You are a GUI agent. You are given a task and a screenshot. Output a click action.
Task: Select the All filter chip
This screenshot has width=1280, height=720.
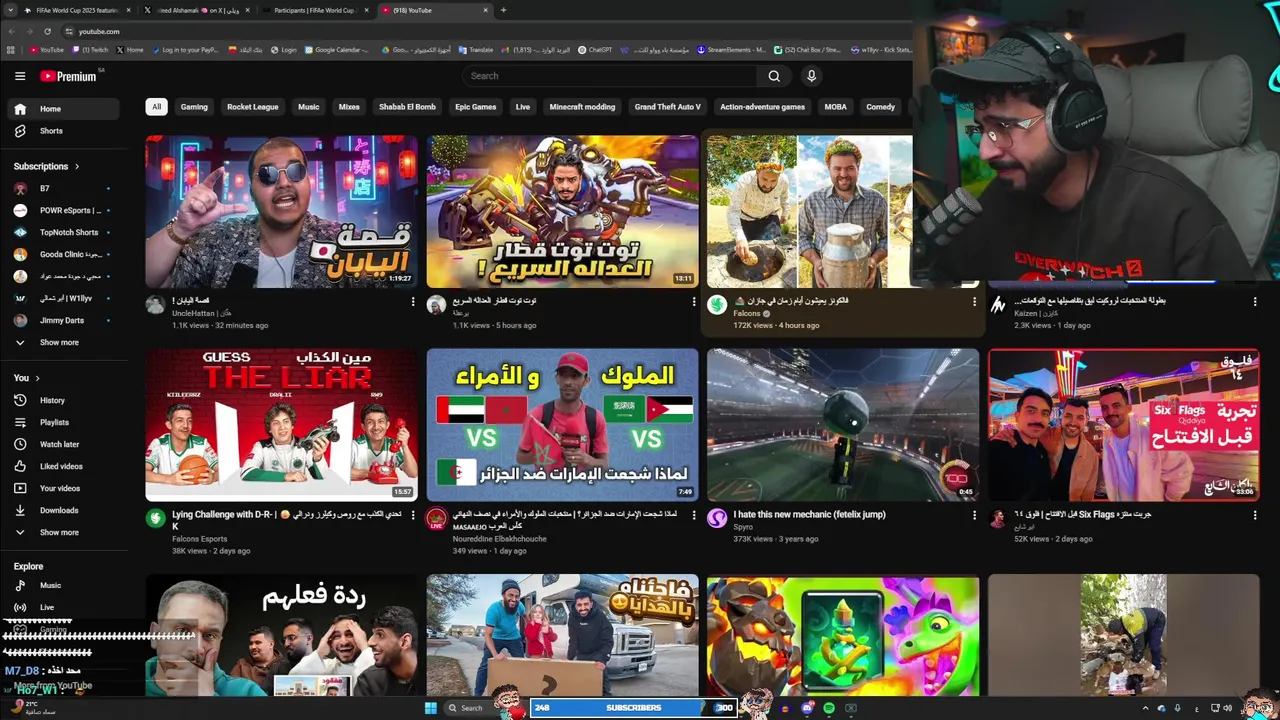tap(156, 107)
